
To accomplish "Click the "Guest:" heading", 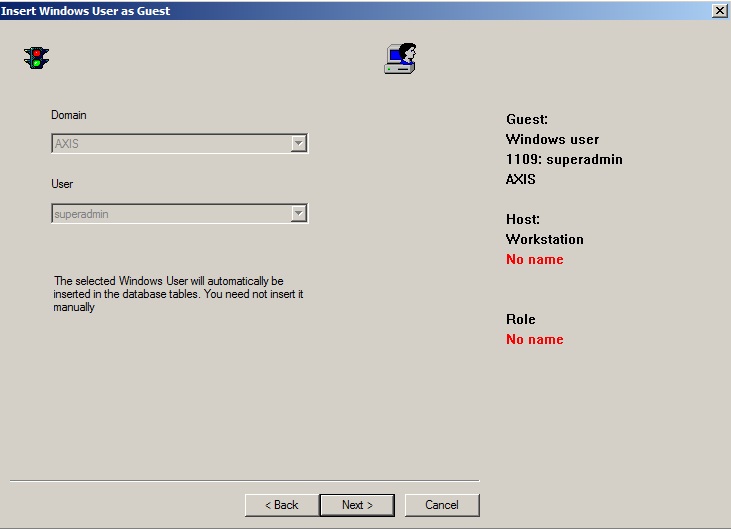I will click(x=527, y=119).
